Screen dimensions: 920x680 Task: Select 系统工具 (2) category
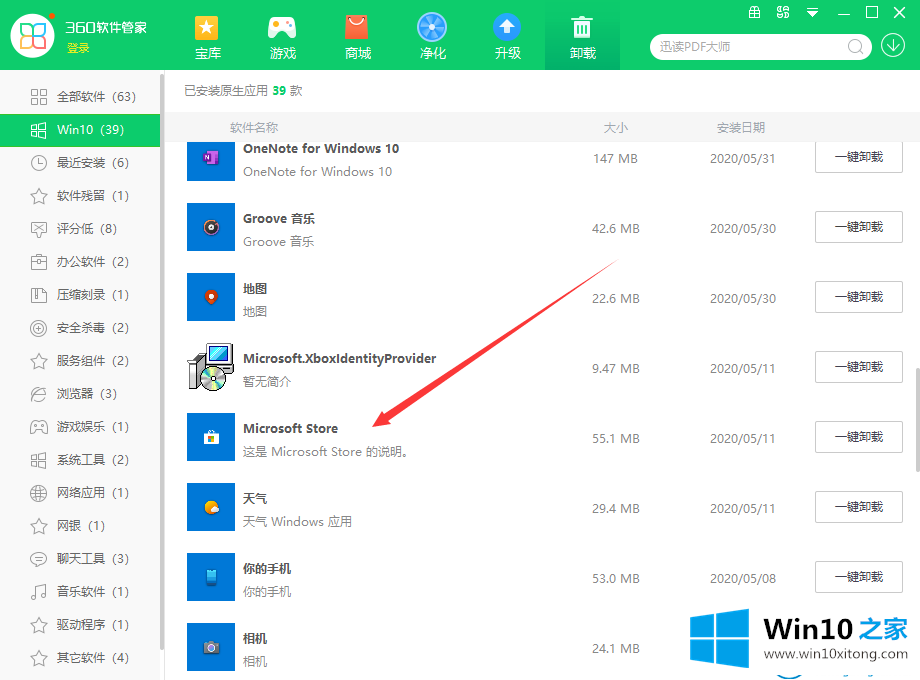[80, 459]
